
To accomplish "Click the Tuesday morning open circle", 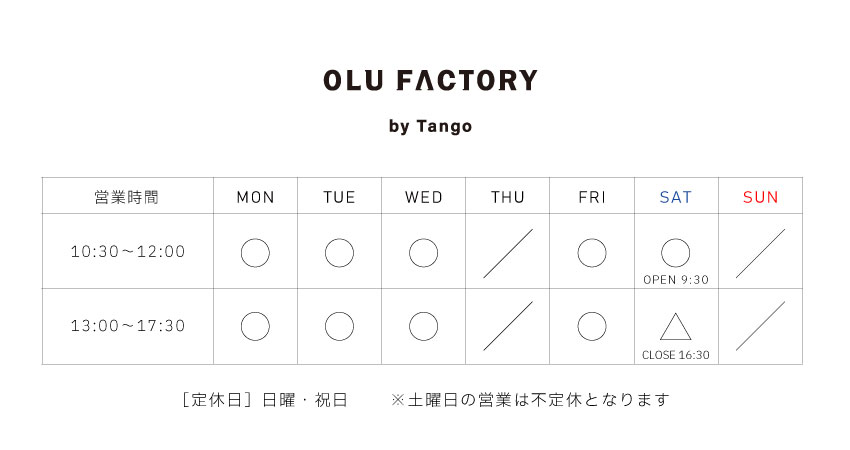I will coord(339,253).
